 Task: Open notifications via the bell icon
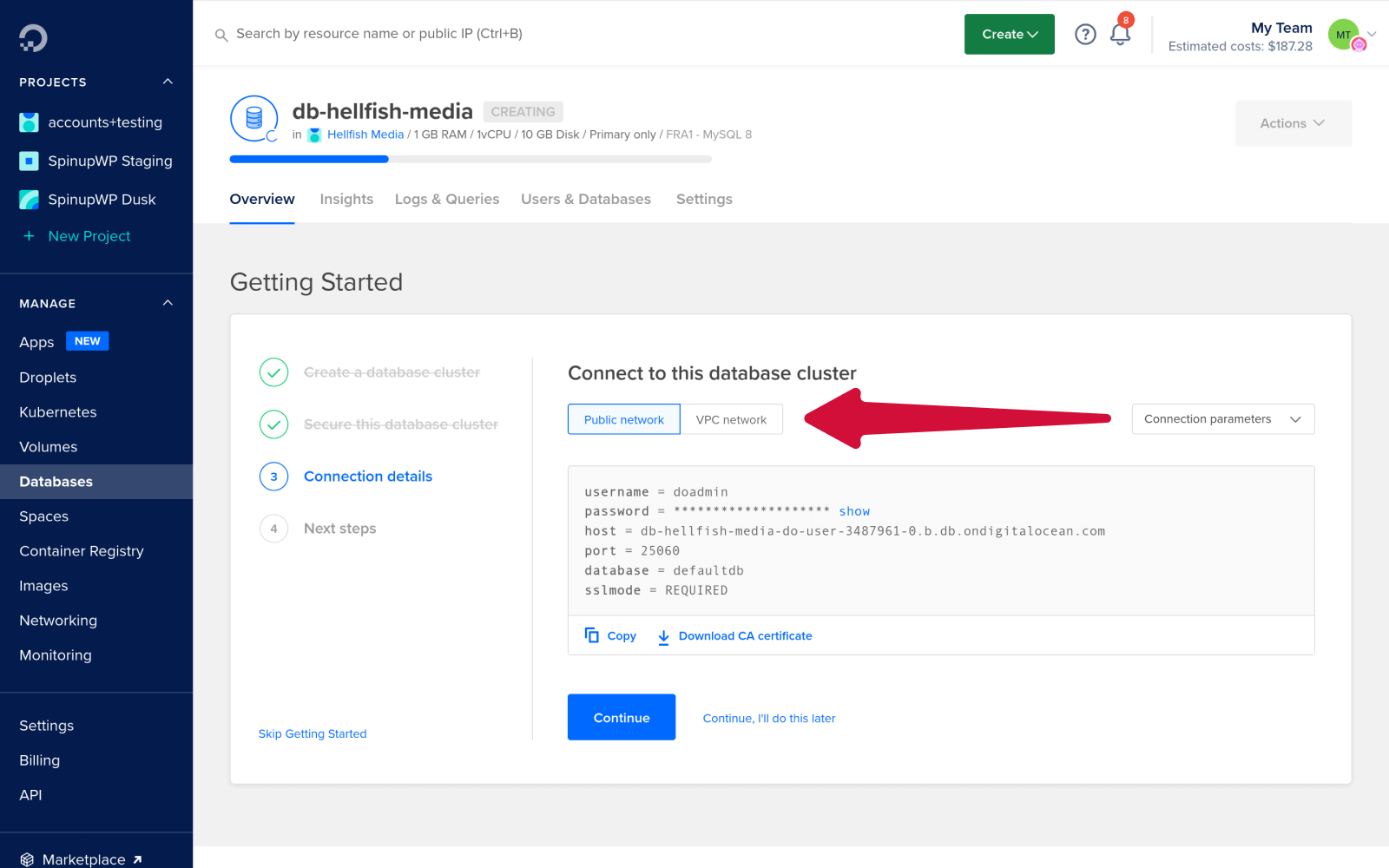tap(1120, 34)
